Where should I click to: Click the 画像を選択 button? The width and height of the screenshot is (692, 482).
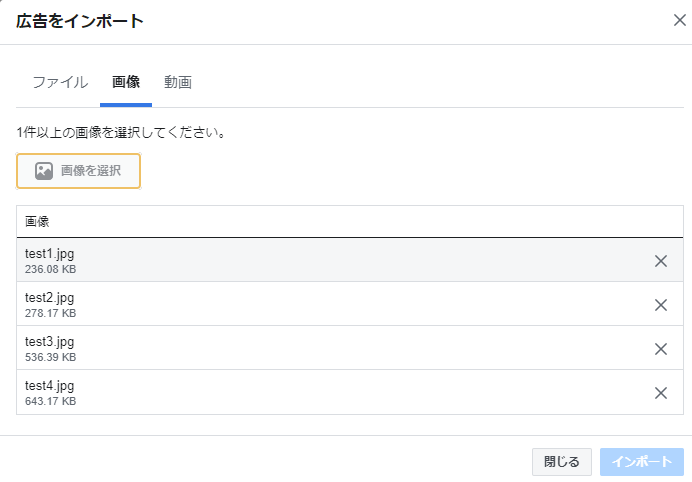tap(79, 171)
